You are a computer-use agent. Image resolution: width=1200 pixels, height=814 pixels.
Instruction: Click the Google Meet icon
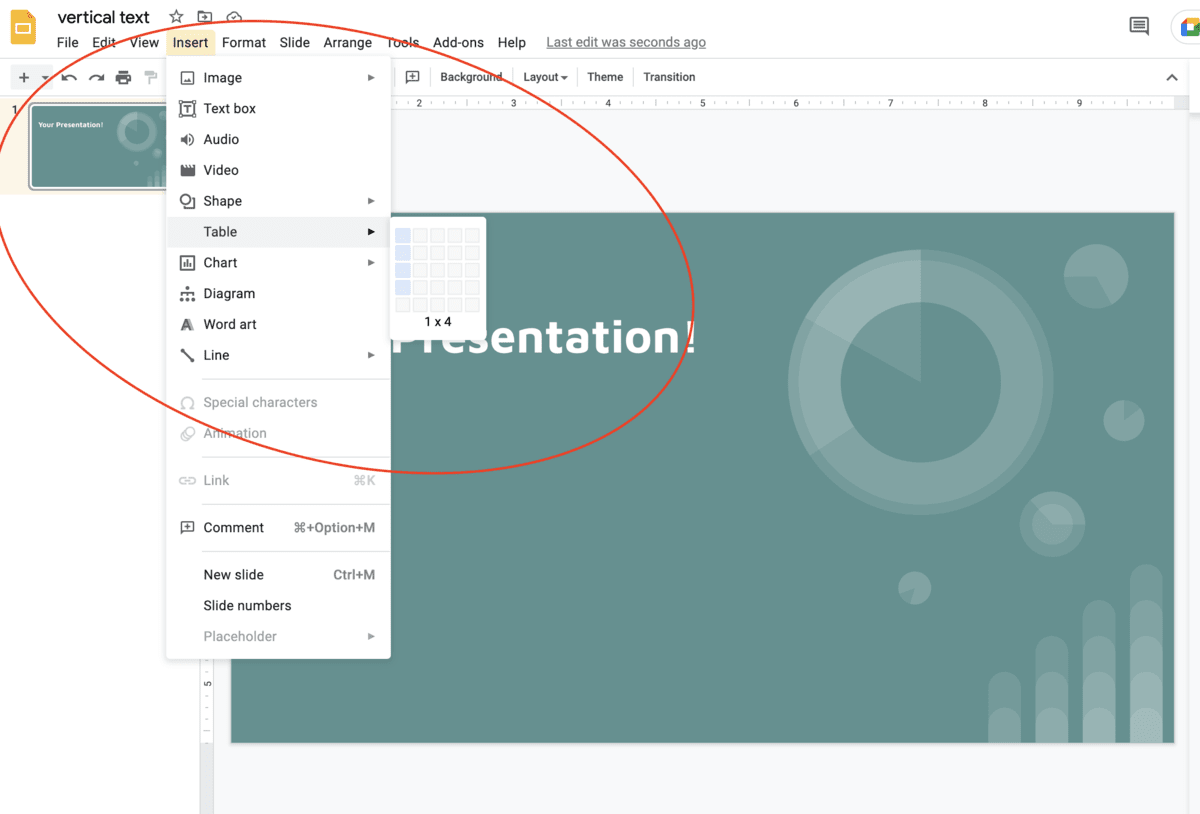(x=1187, y=27)
